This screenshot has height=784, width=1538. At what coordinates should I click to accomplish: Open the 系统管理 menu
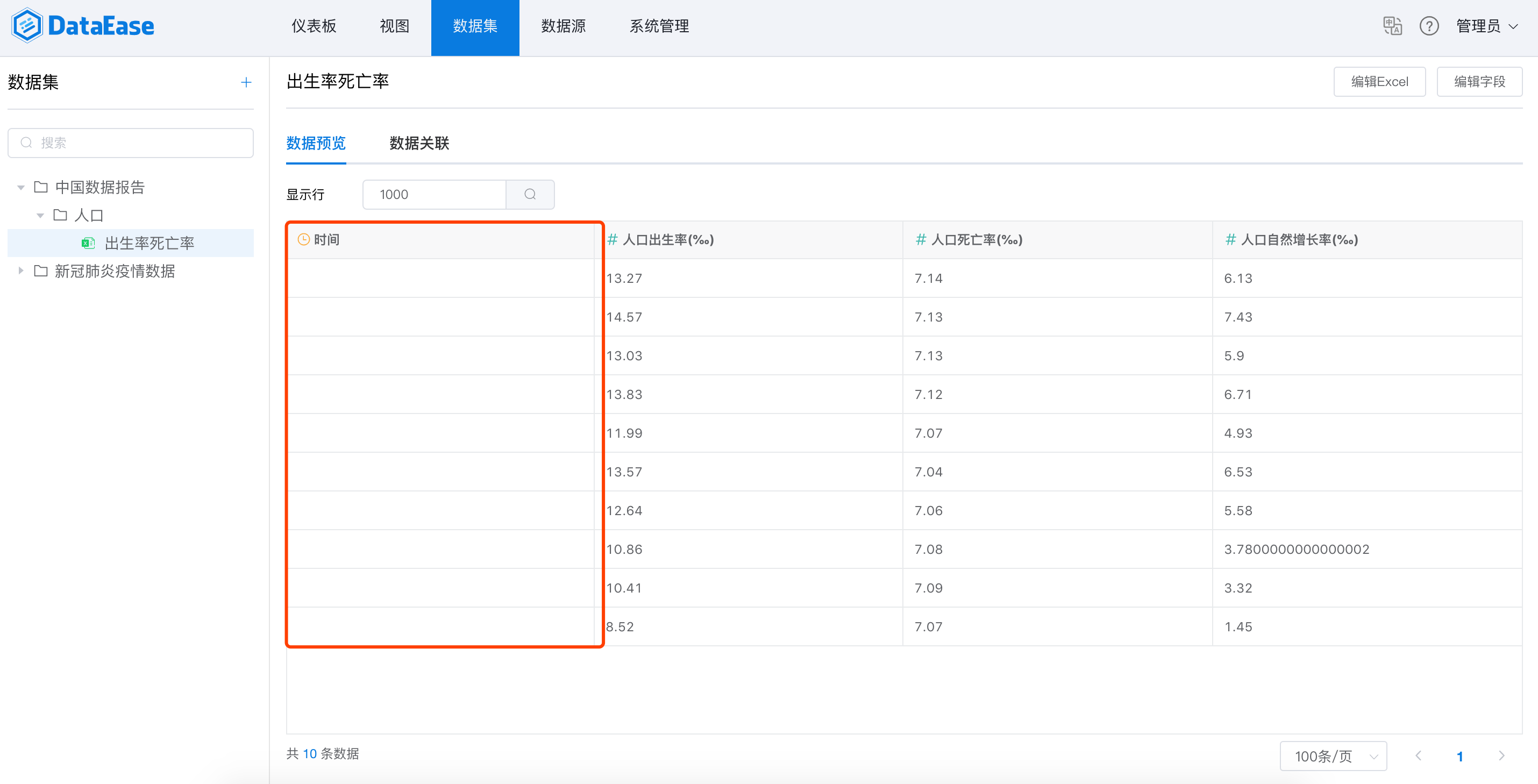pyautogui.click(x=659, y=26)
